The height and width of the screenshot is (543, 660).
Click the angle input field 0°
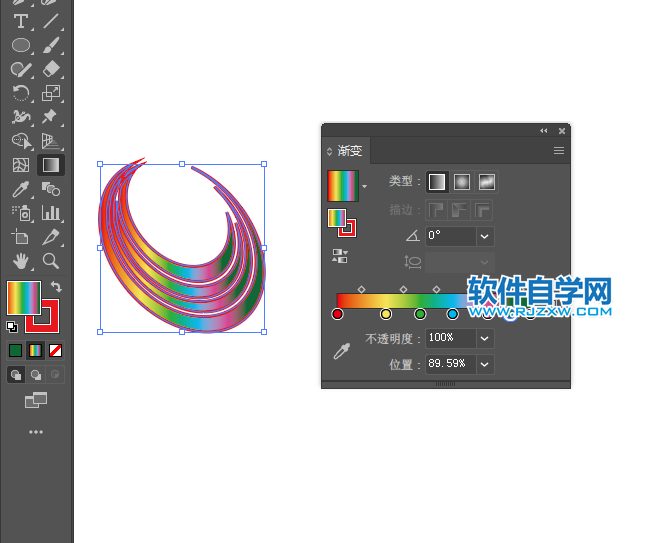click(451, 236)
